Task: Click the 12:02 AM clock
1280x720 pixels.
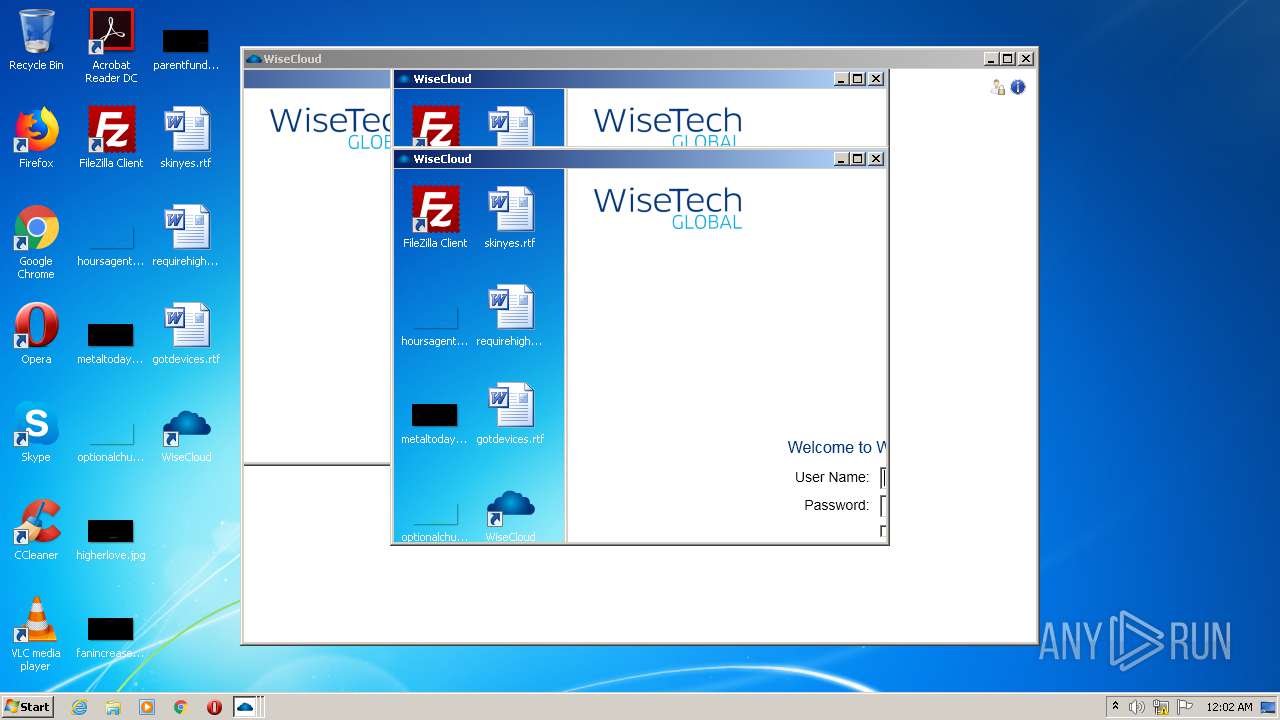Action: 1229,707
